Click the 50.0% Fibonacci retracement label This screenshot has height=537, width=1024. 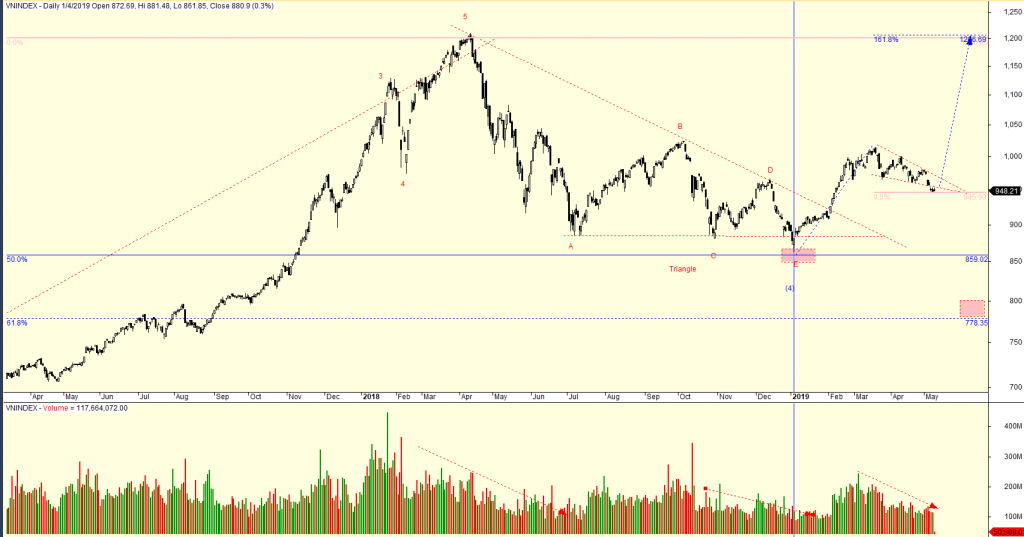point(15,259)
